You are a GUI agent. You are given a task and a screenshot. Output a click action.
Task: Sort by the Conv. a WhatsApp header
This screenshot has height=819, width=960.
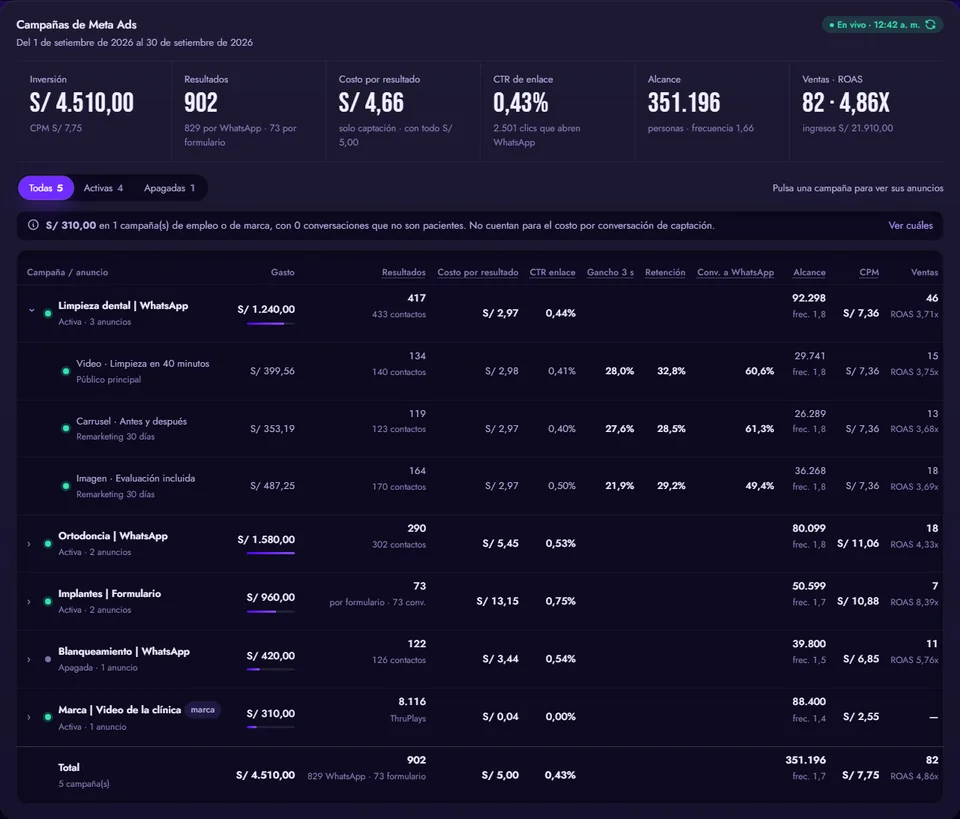tap(735, 272)
